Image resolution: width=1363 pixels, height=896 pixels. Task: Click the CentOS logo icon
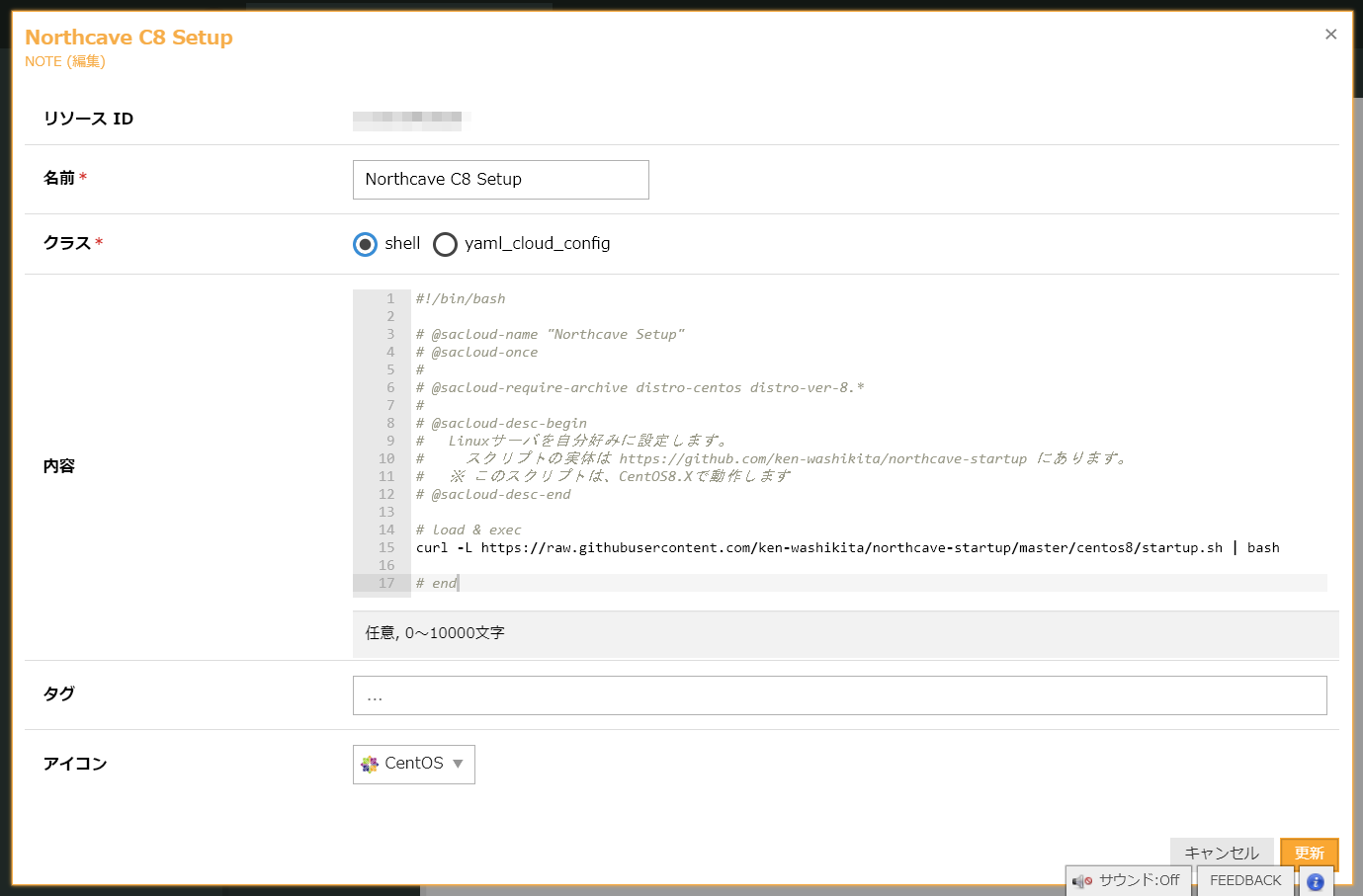pos(370,764)
